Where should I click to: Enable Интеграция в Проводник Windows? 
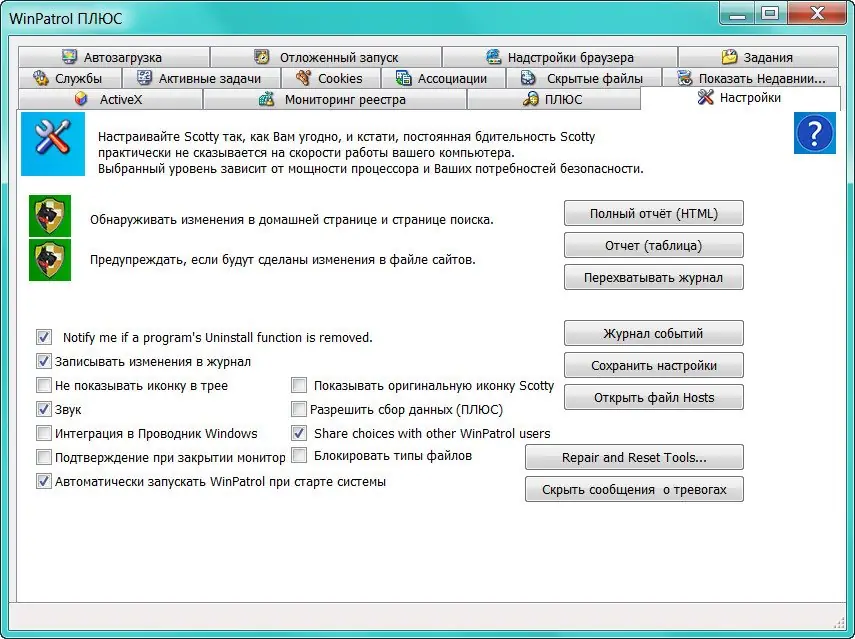pos(44,433)
